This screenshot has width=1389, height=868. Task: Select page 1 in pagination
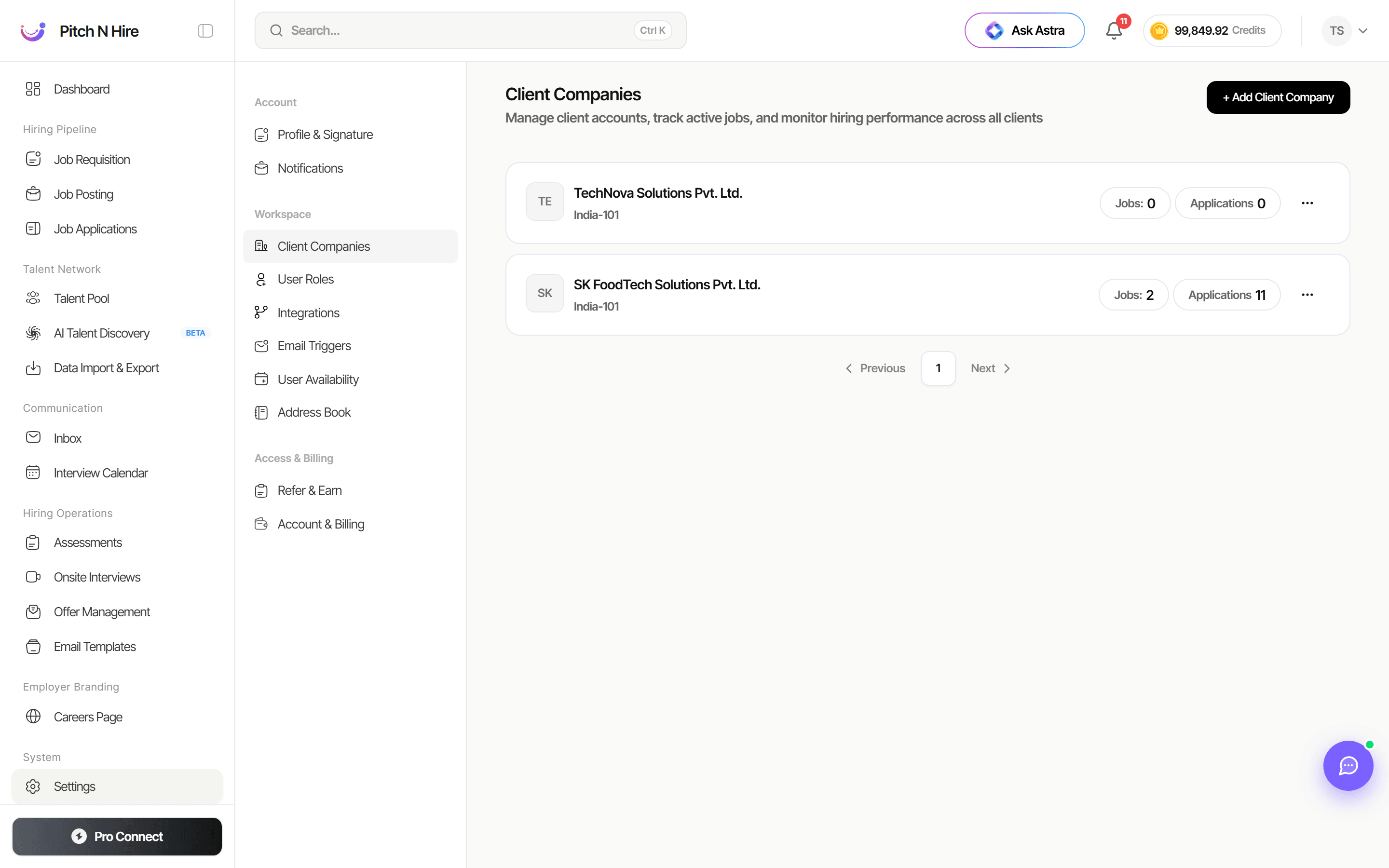tap(939, 368)
